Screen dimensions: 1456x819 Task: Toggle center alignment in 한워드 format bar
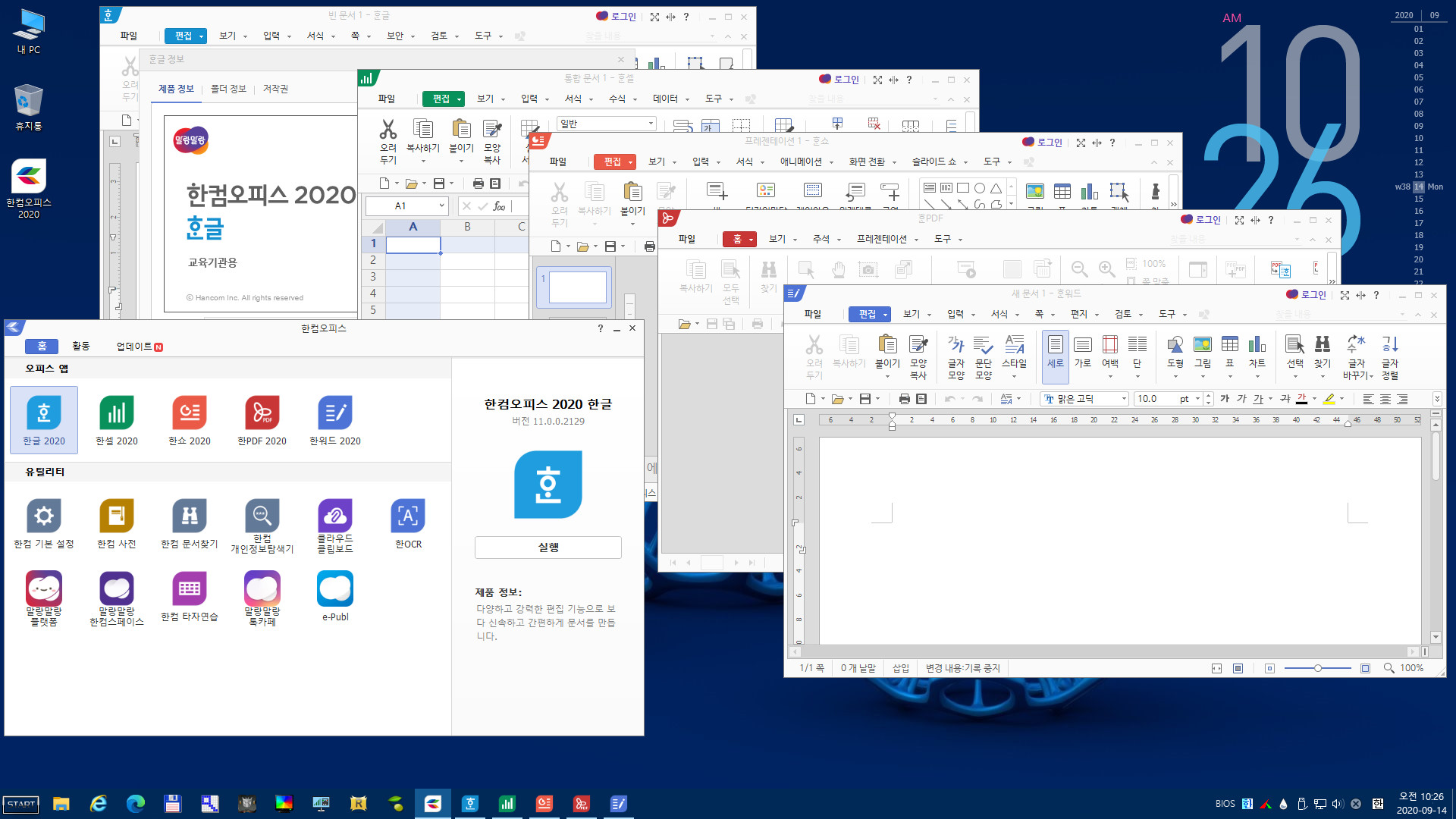(x=1385, y=399)
